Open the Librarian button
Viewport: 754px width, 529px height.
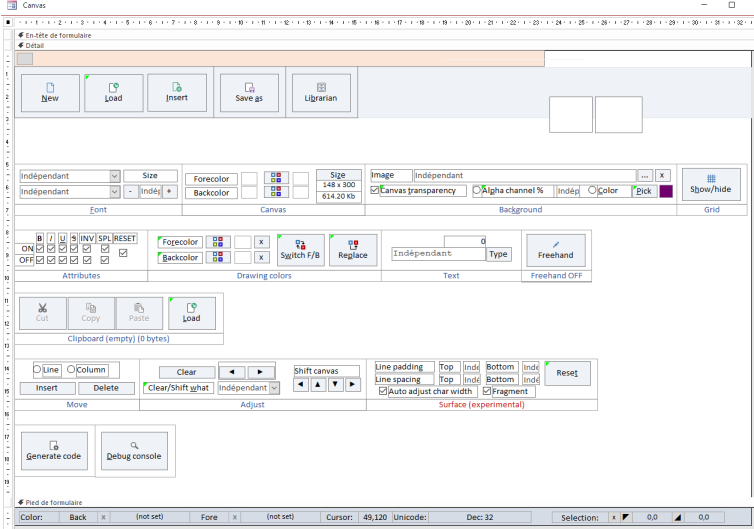pos(321,93)
